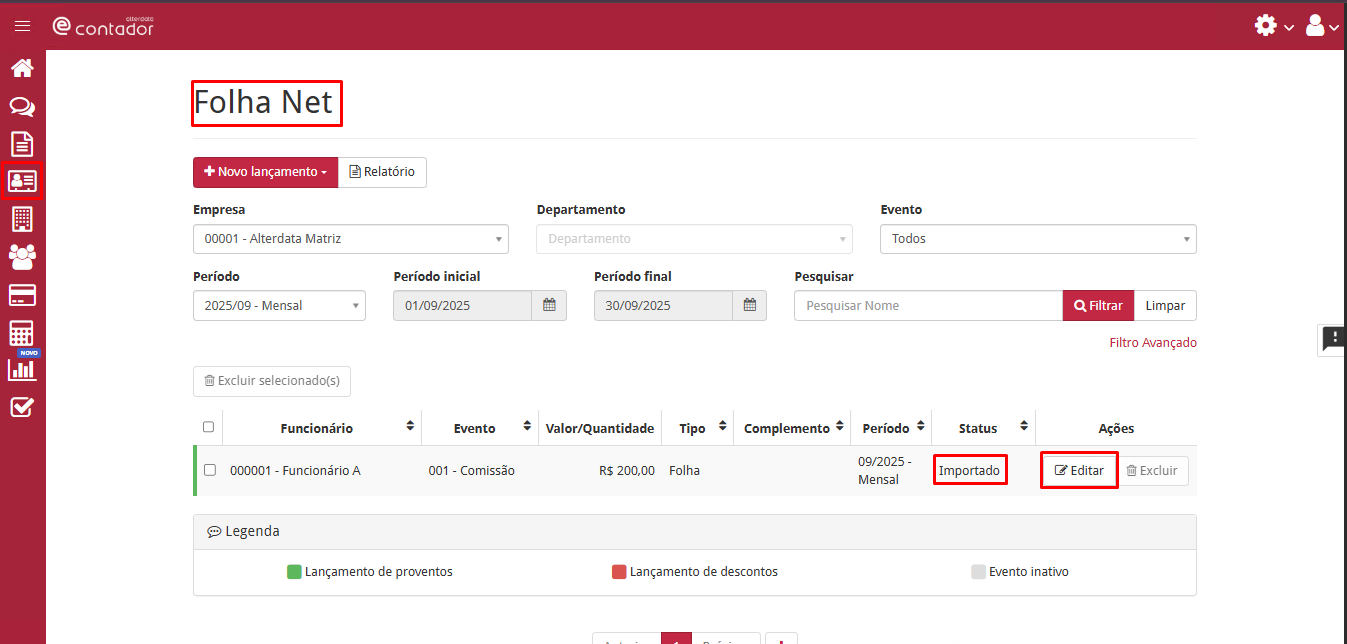Open the calculator sidebar icon
1347x644 pixels.
tap(22, 332)
